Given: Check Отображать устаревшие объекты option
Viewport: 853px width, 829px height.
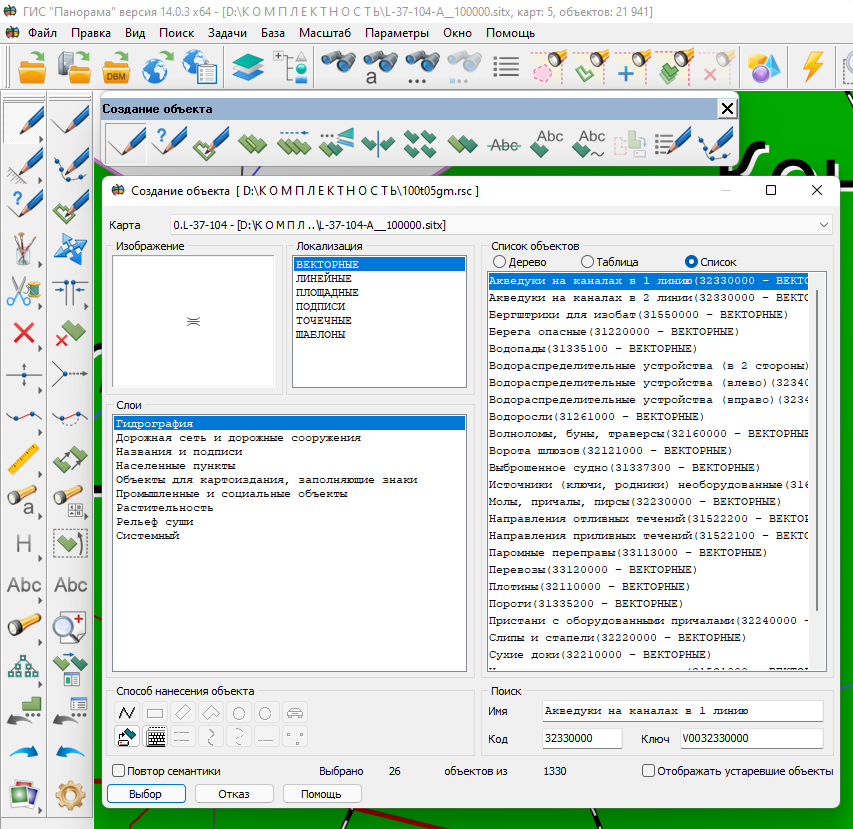Looking at the screenshot, I should 649,771.
